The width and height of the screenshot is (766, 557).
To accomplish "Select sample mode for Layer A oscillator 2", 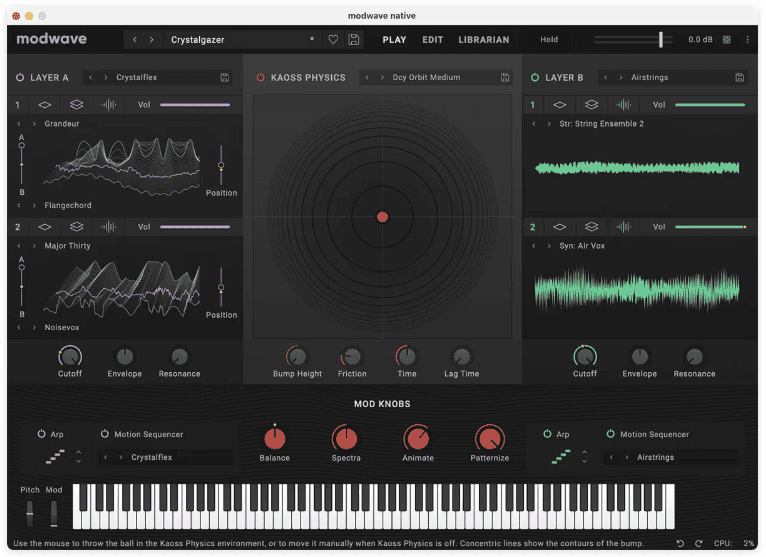I will (108, 227).
